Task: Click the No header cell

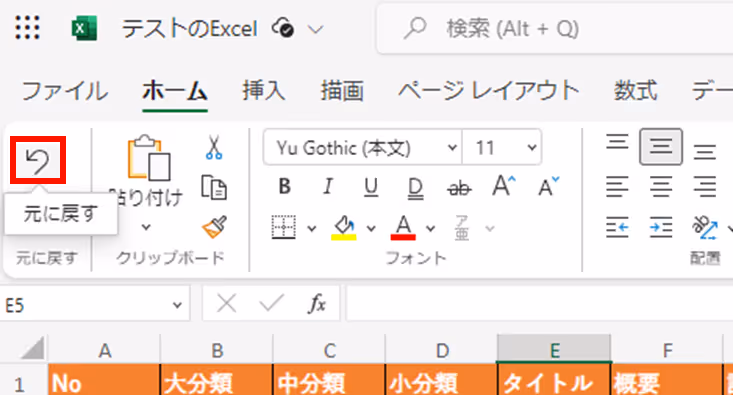Action: coord(104,380)
